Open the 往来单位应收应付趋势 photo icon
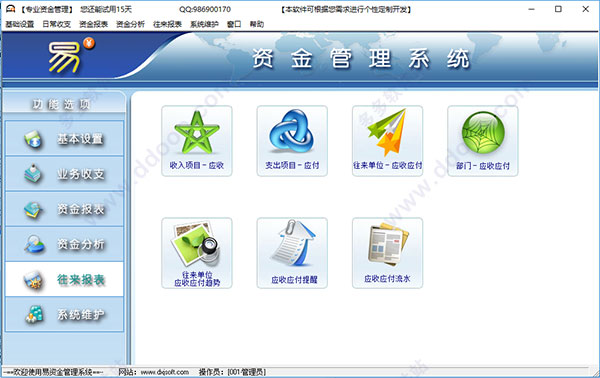Viewport: 600px width, 378px height. point(196,244)
